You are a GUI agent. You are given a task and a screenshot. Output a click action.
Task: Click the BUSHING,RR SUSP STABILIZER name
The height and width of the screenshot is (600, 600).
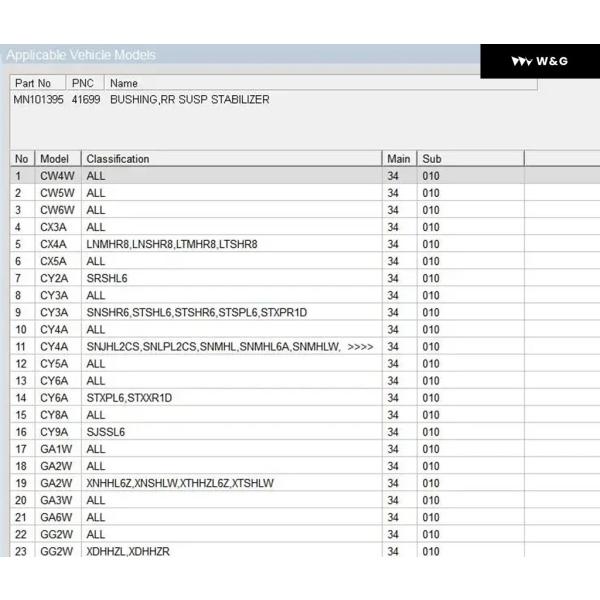(189, 100)
